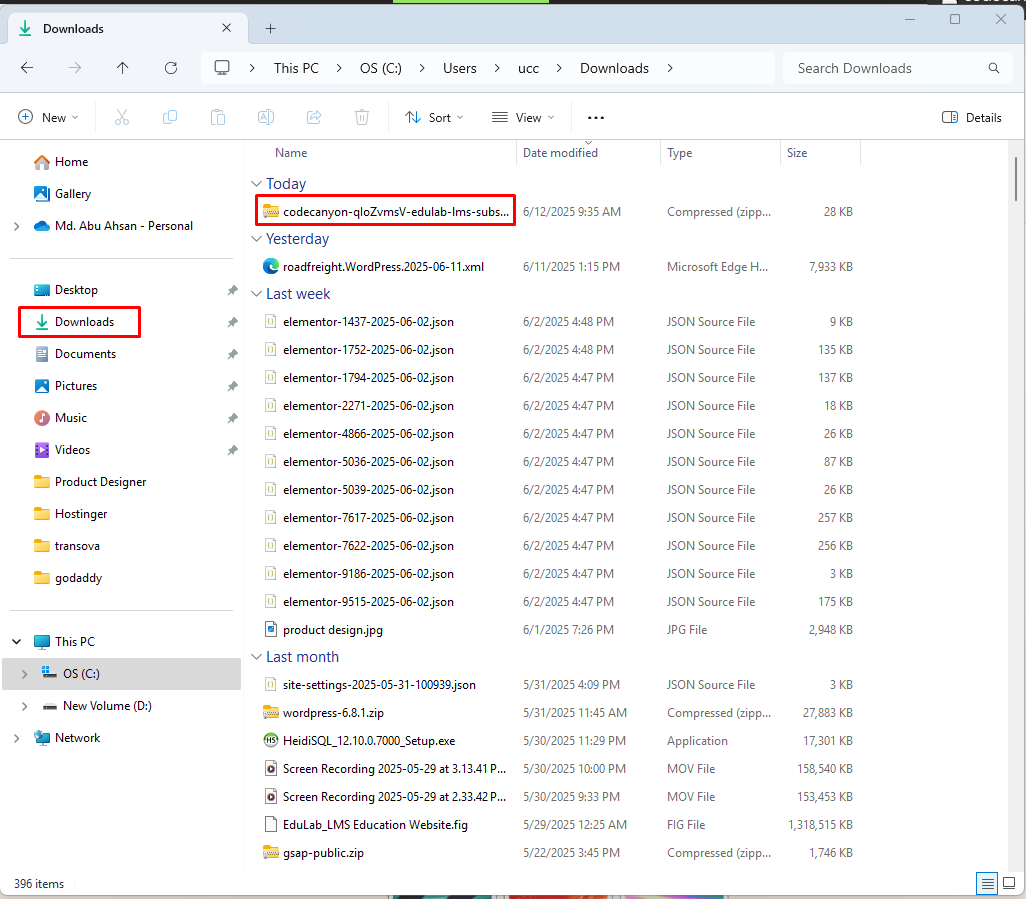
Task: Click the Share icon in the toolbar
Action: (313, 117)
